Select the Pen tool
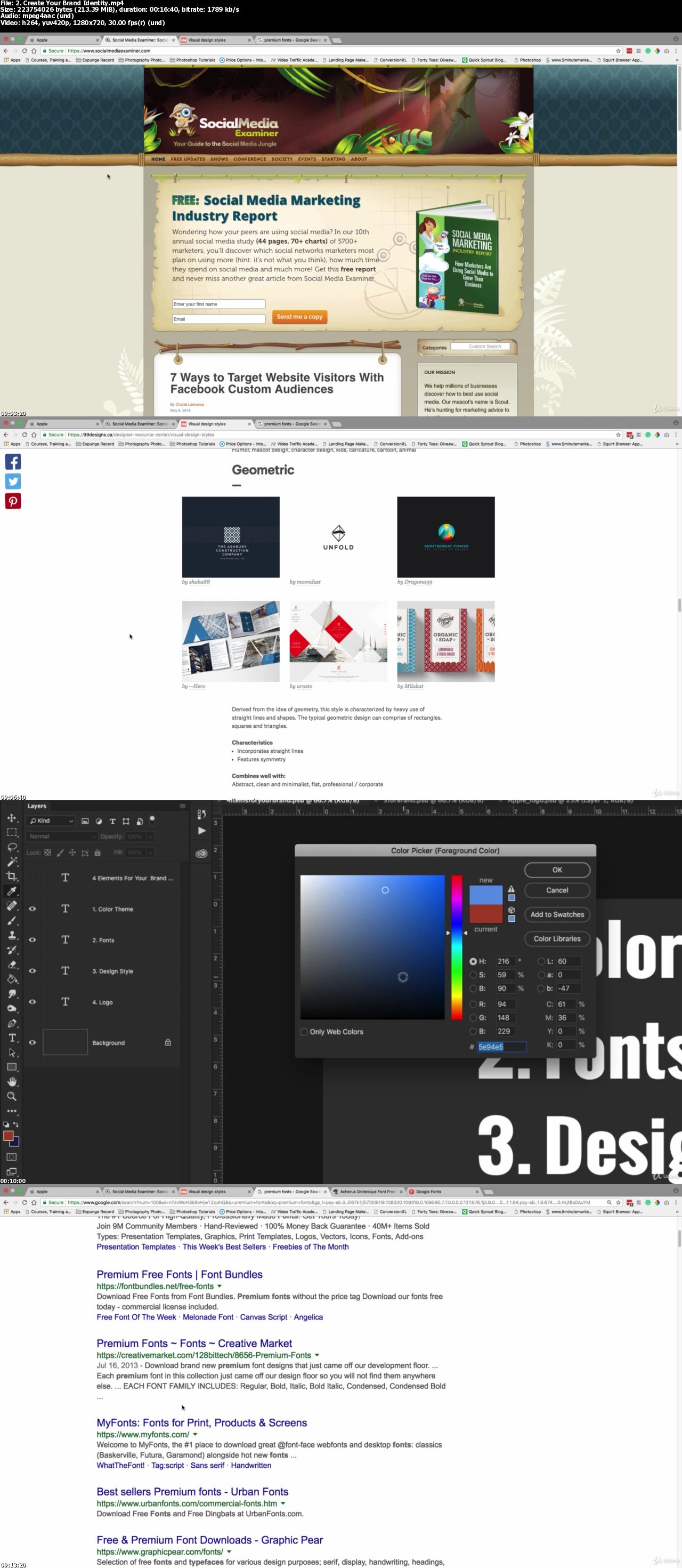The width and height of the screenshot is (682, 1568). [12, 1023]
